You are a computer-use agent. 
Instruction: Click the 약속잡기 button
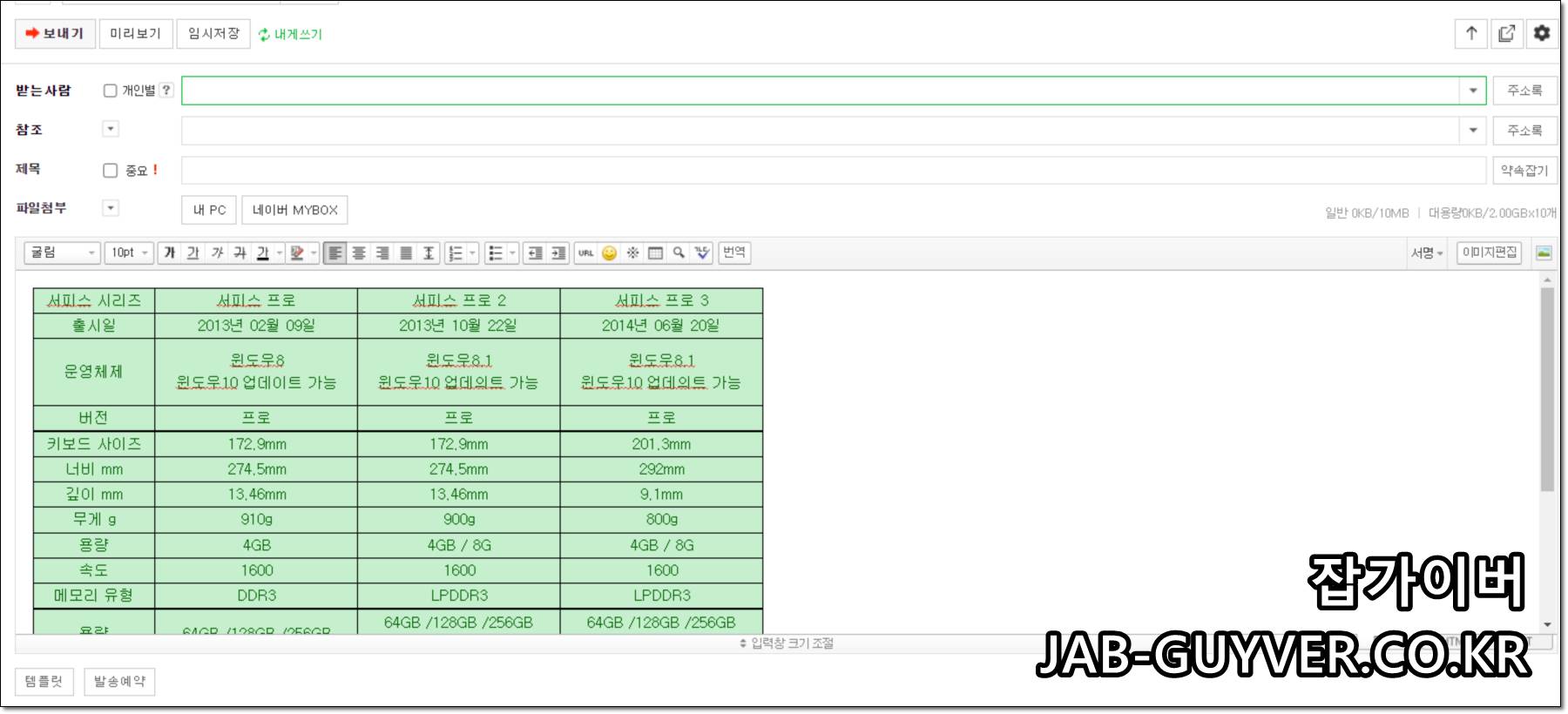point(1524,171)
